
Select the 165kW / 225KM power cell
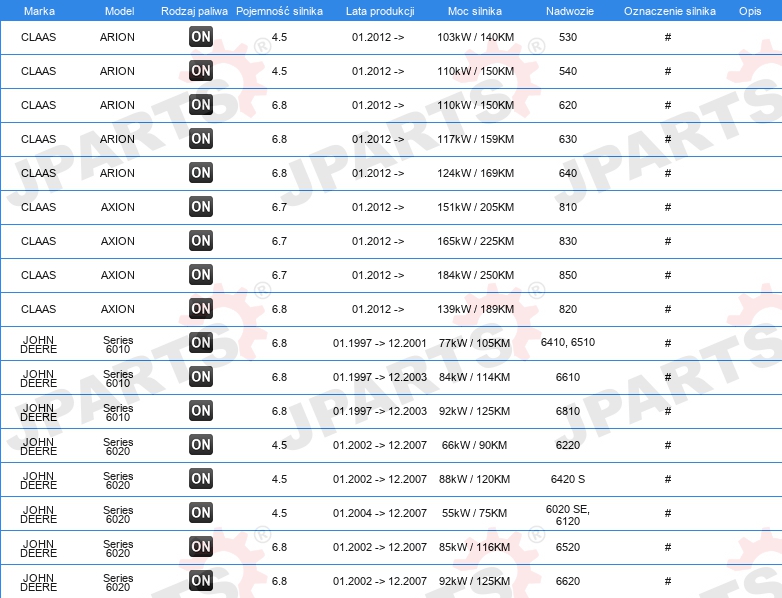(475, 241)
